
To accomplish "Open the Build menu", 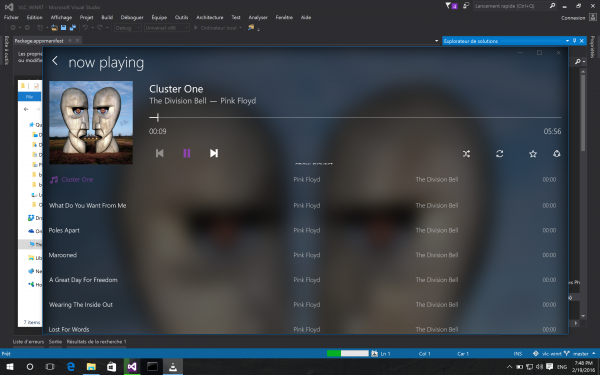I will coord(107,17).
